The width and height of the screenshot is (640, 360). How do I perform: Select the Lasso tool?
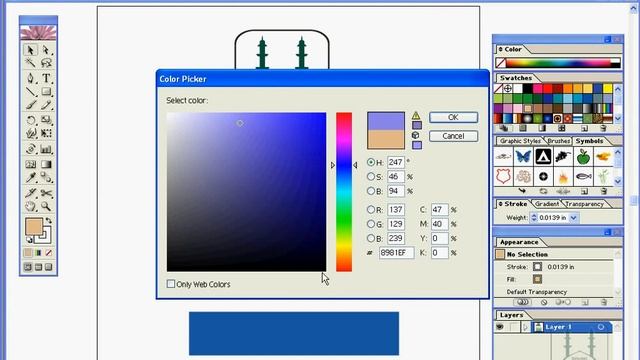click(46, 63)
